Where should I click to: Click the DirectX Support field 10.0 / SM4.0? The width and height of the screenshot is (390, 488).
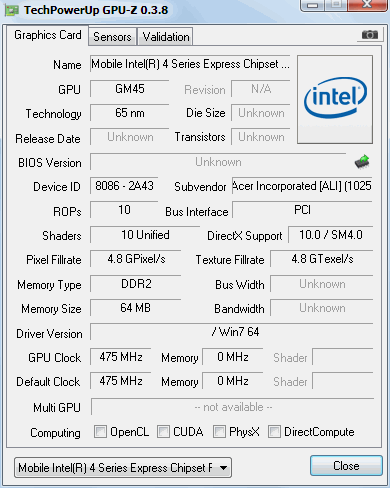[331, 235]
